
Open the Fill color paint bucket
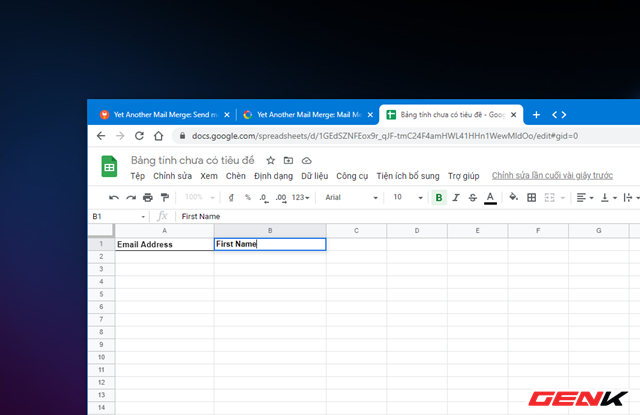coord(514,198)
